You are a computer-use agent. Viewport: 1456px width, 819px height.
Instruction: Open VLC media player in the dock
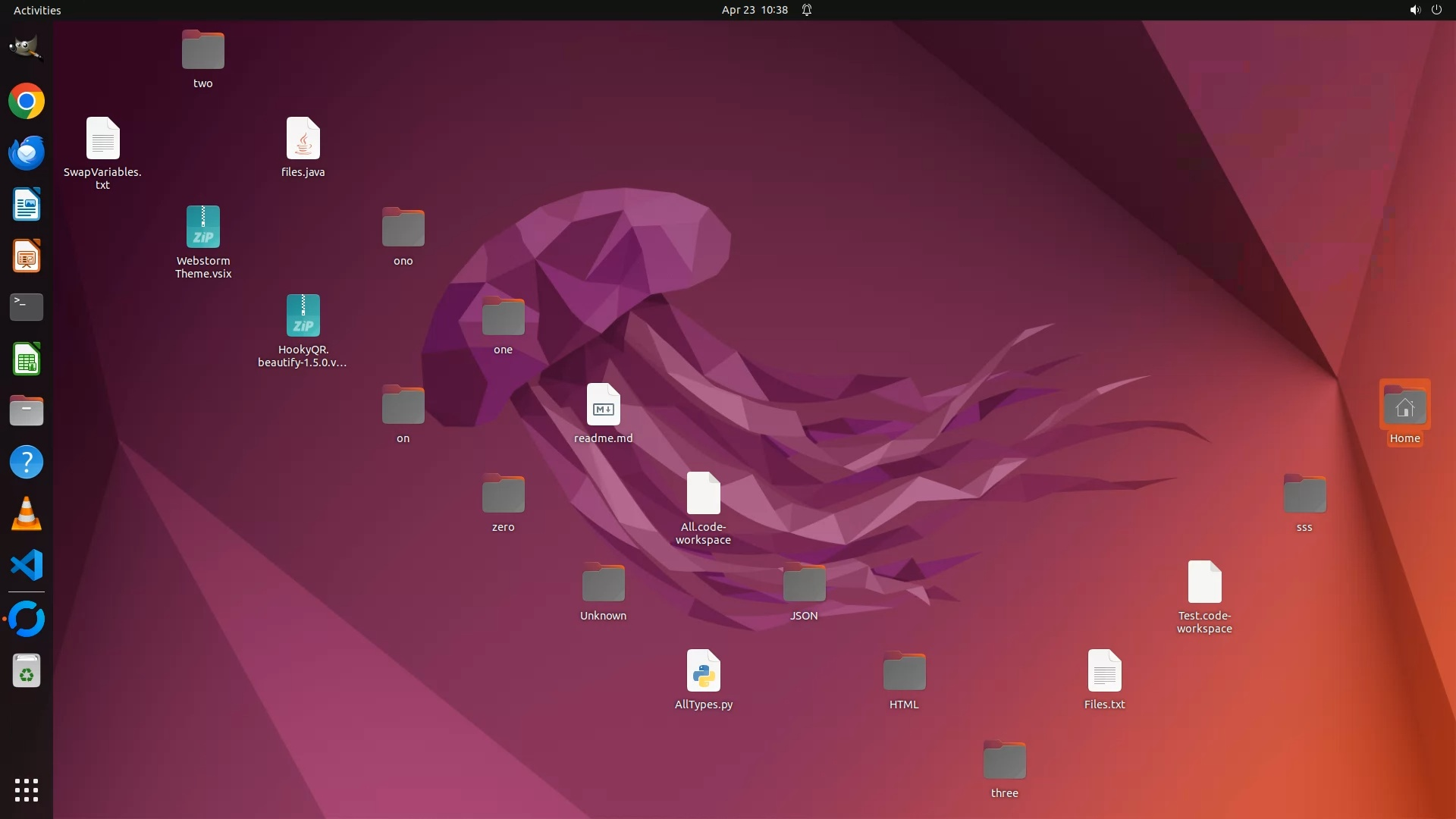coord(27,513)
